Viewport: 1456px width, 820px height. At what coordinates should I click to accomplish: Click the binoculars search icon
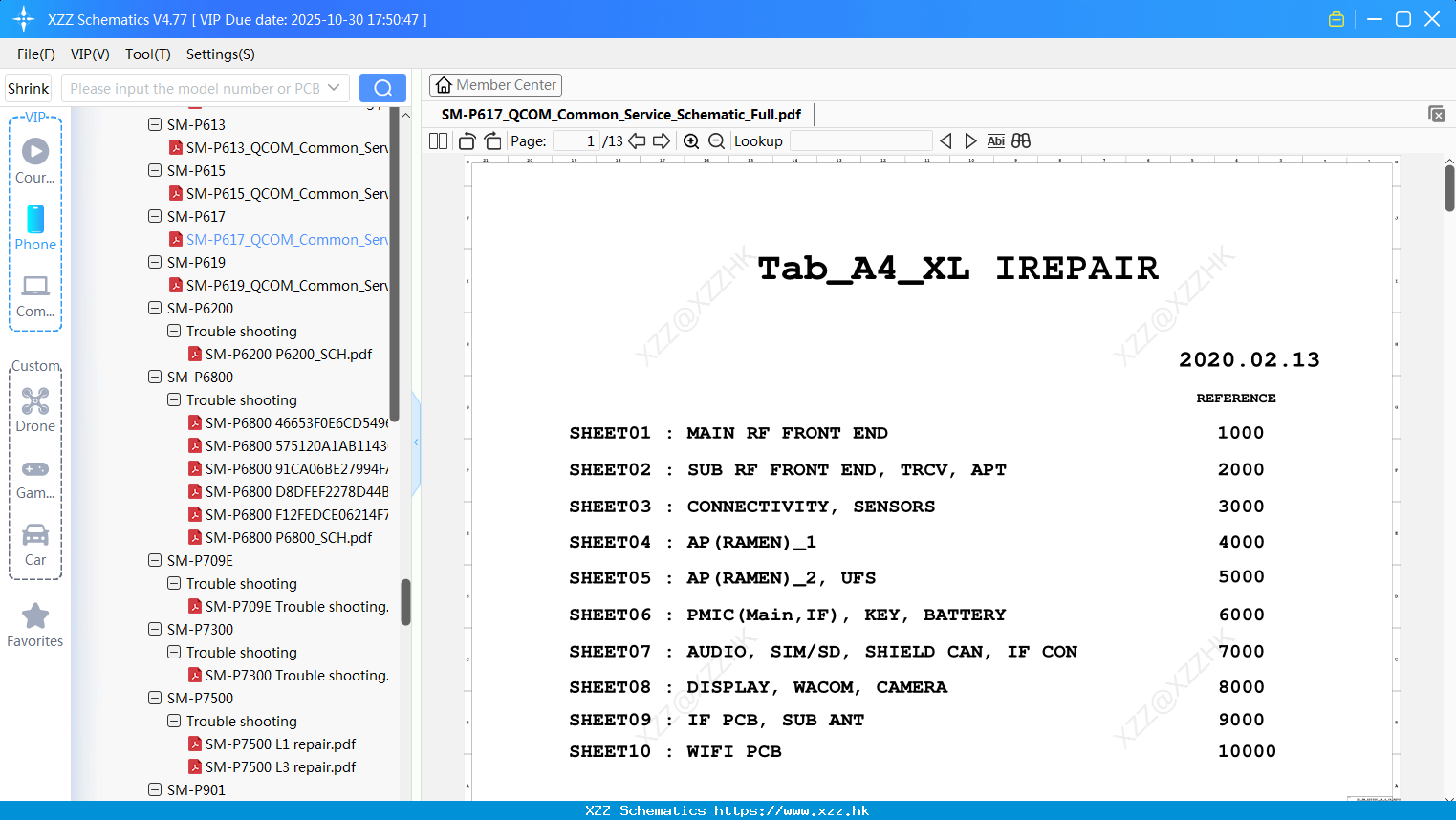coord(1021,141)
